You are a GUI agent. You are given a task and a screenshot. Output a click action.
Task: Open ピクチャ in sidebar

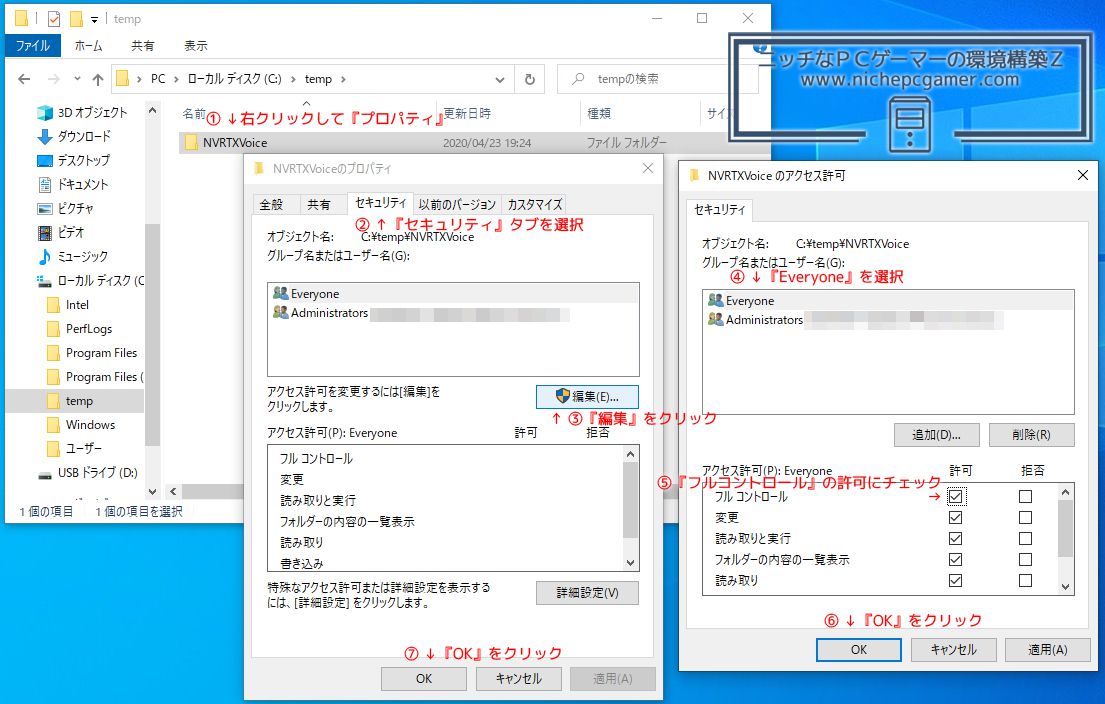coord(66,209)
